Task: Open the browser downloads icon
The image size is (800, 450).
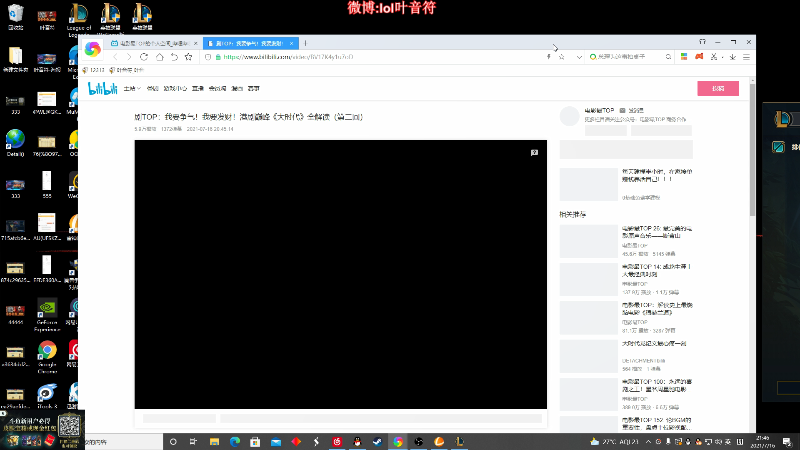Action: point(733,57)
